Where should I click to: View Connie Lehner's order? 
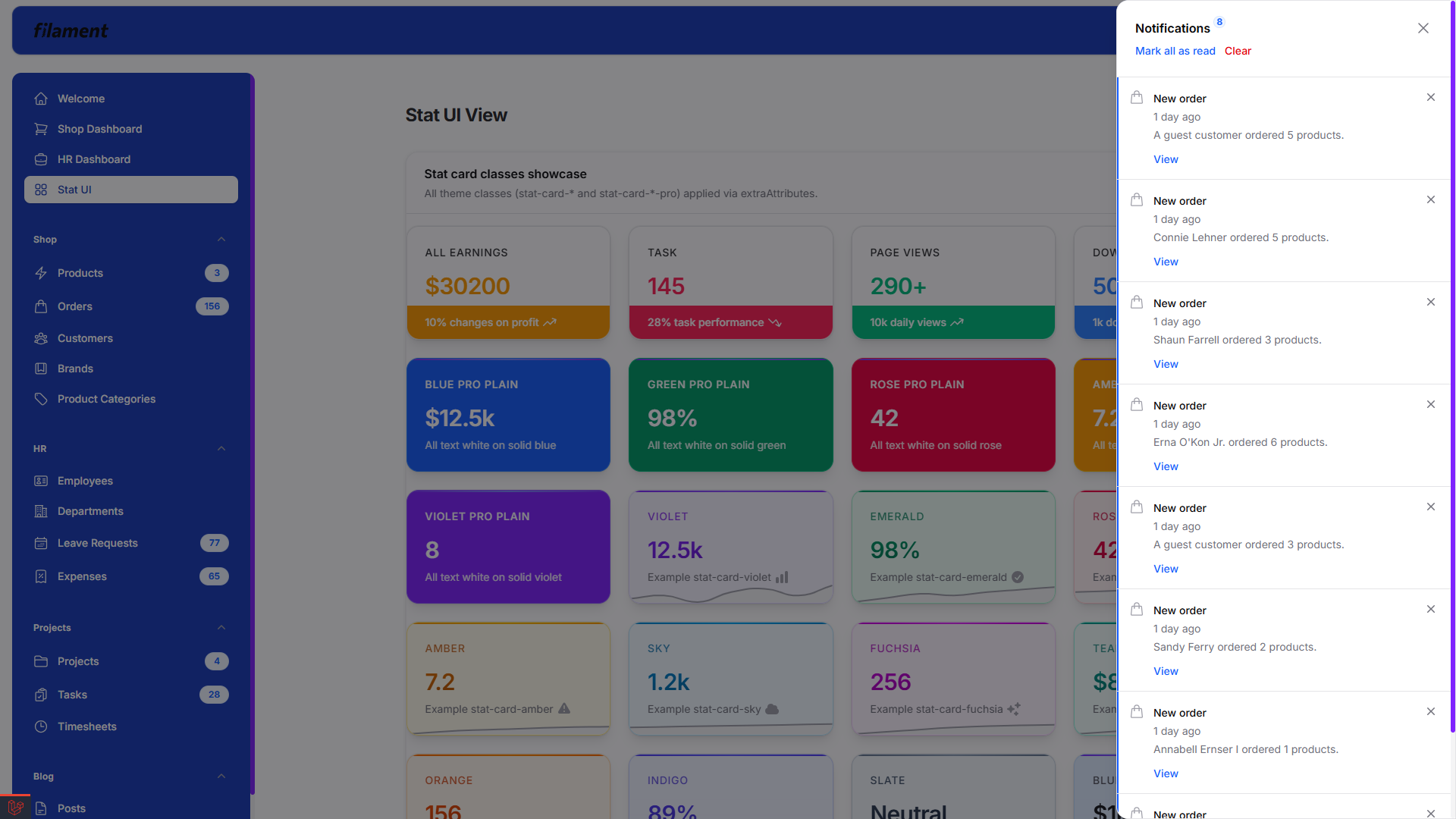(1166, 262)
